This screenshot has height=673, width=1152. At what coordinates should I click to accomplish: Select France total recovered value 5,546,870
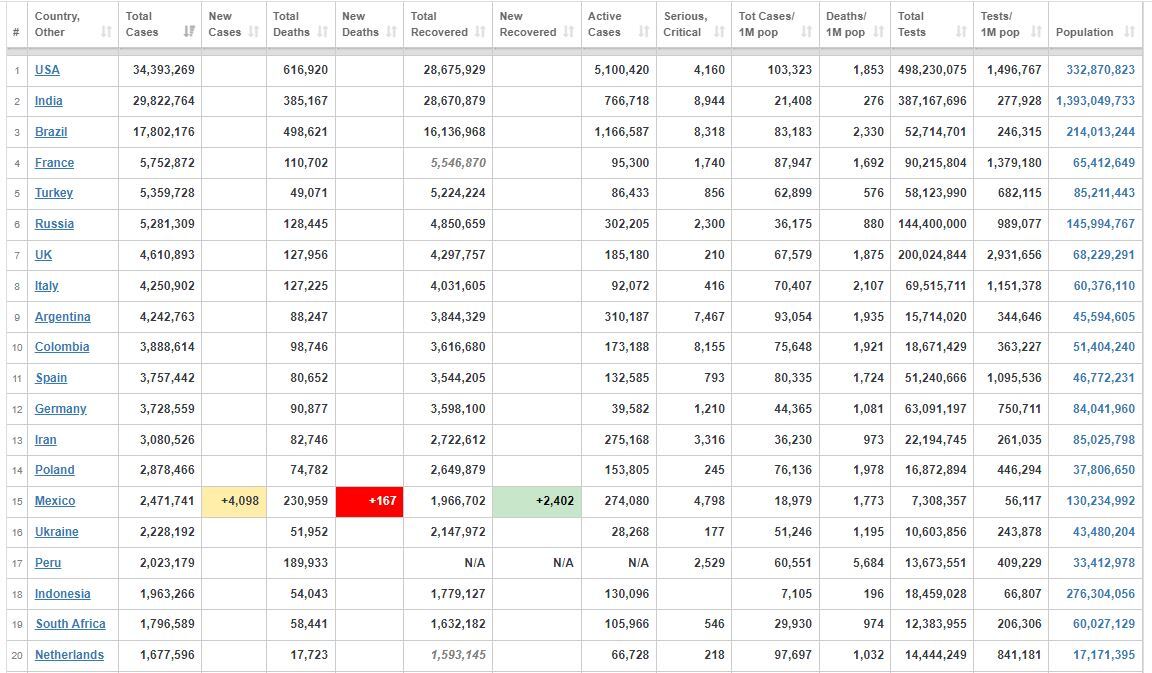458,162
